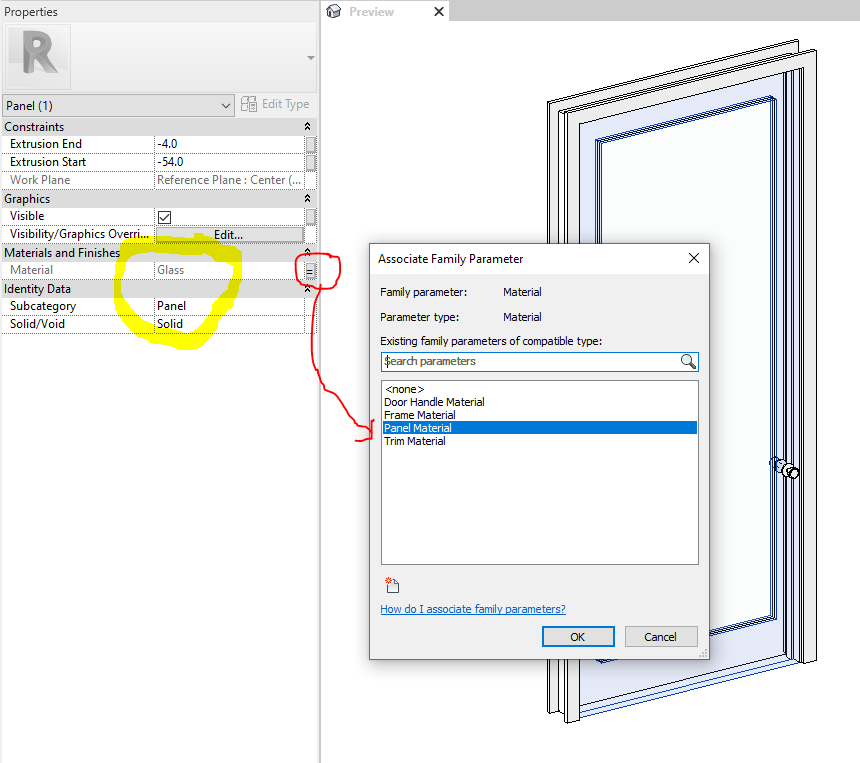The image size is (860, 763).
Task: Open 'How do I associate family parameters?' link
Action: (x=473, y=609)
